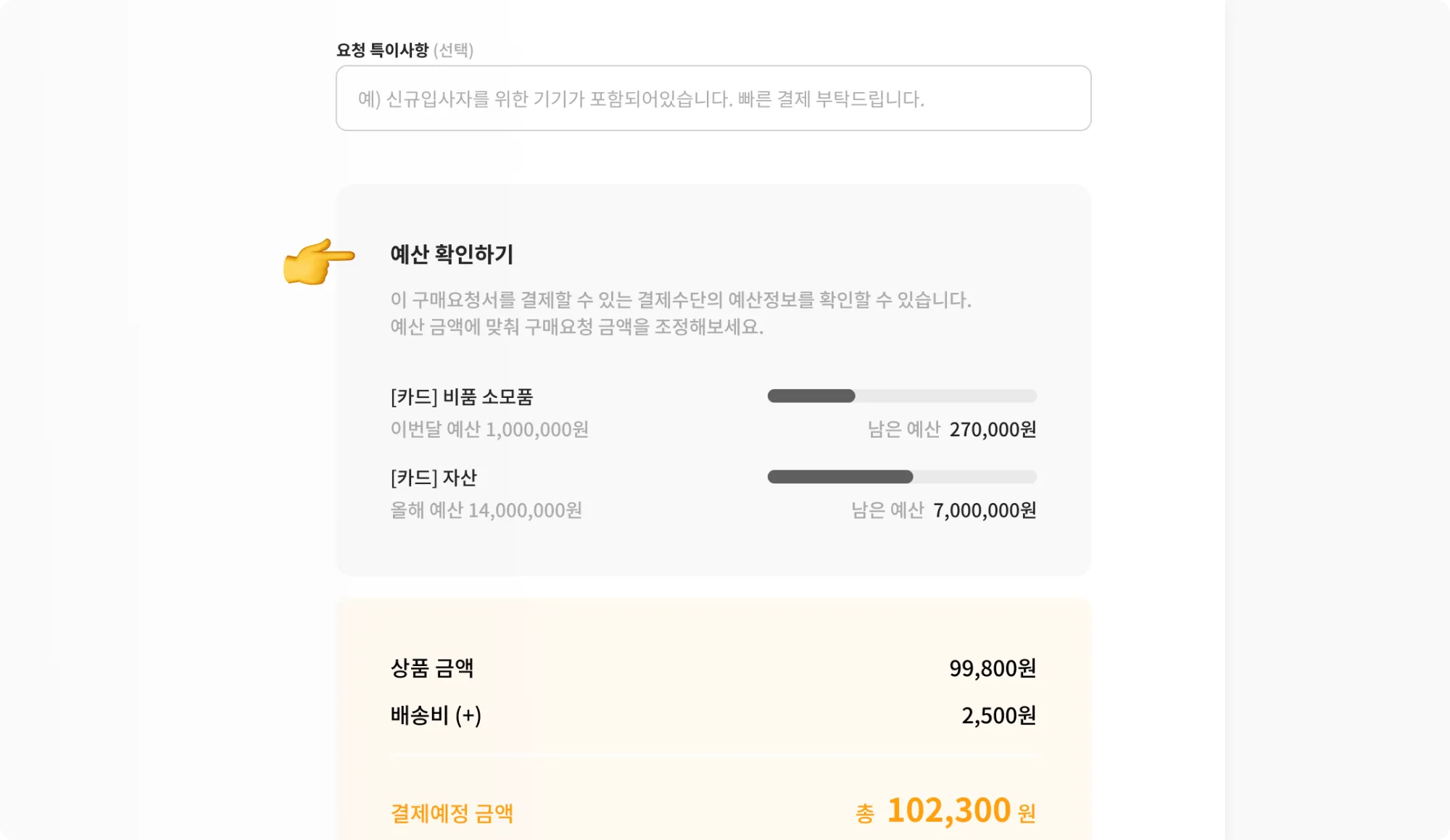This screenshot has width=1450, height=840.
Task: Click the 올해 예산 14,000,000원 text
Action: [486, 511]
